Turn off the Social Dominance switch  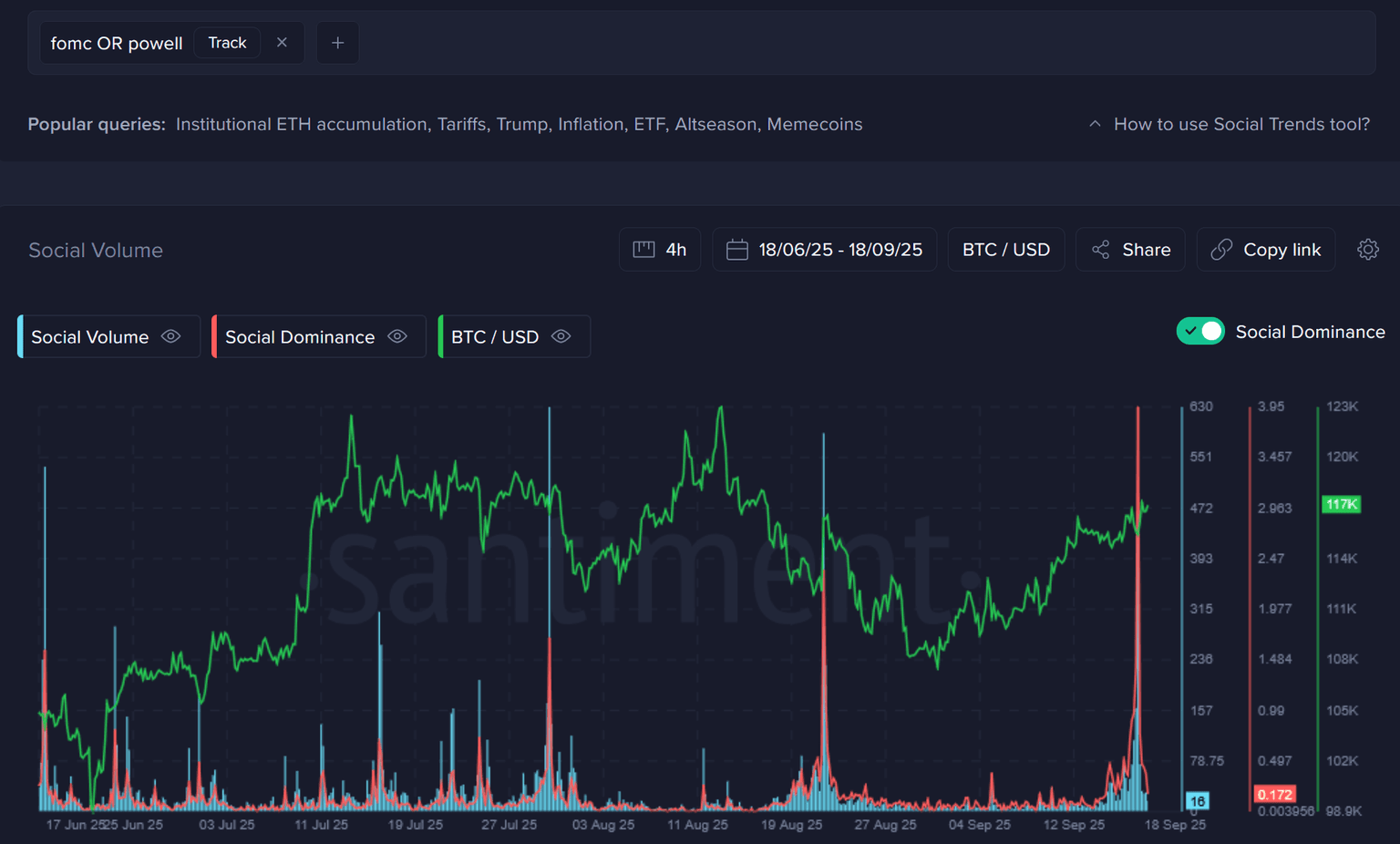[1199, 332]
